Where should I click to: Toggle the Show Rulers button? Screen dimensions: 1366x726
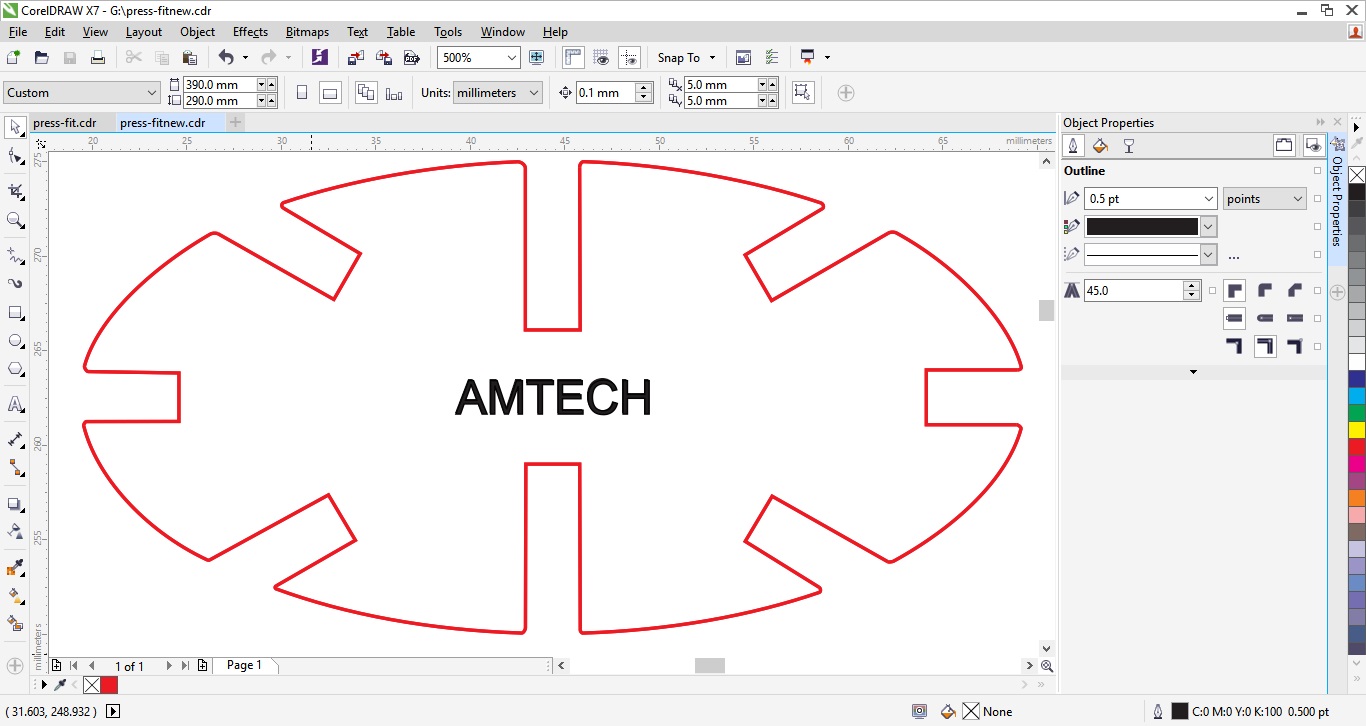coord(573,58)
